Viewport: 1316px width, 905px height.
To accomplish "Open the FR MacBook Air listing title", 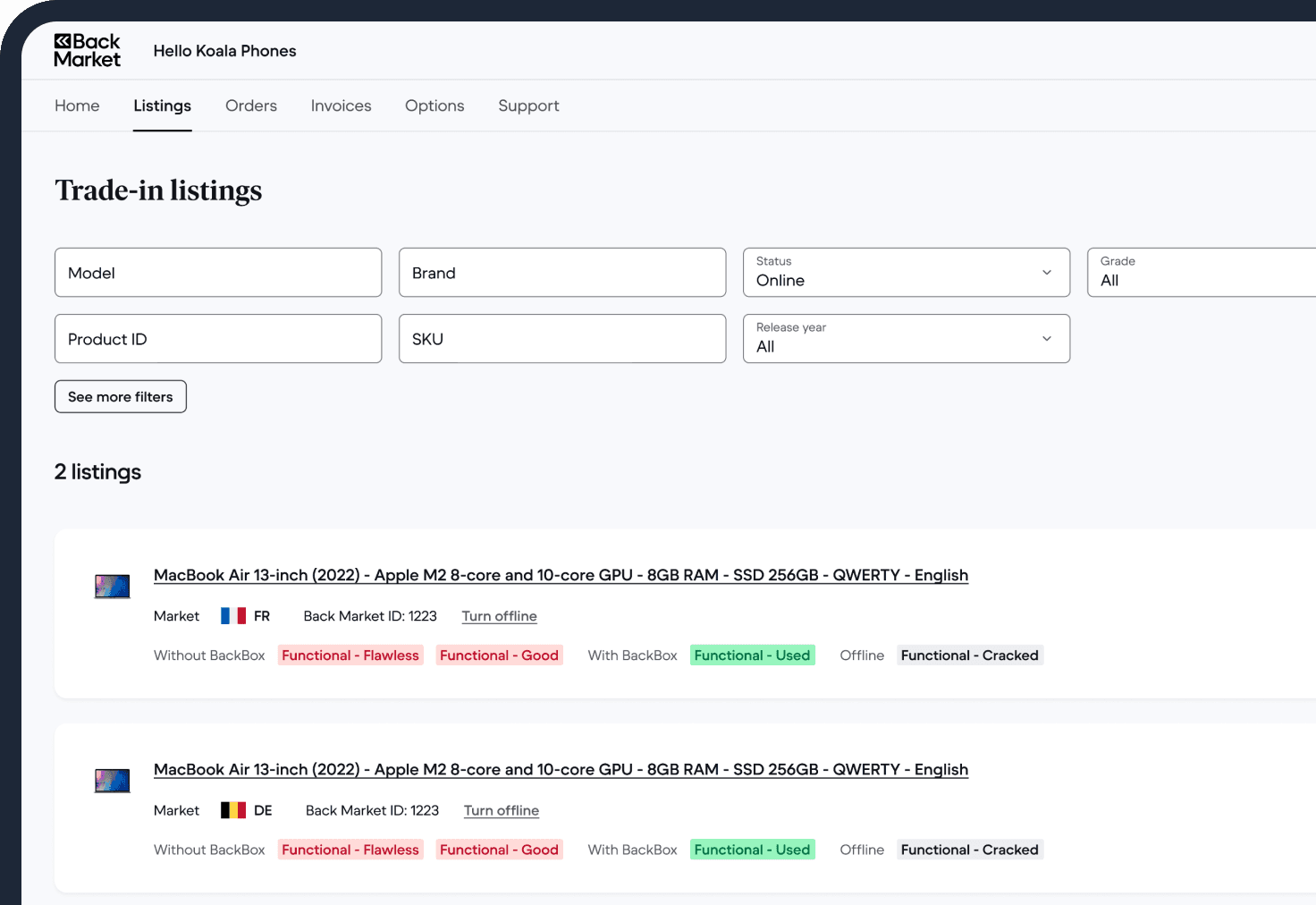I will point(561,575).
